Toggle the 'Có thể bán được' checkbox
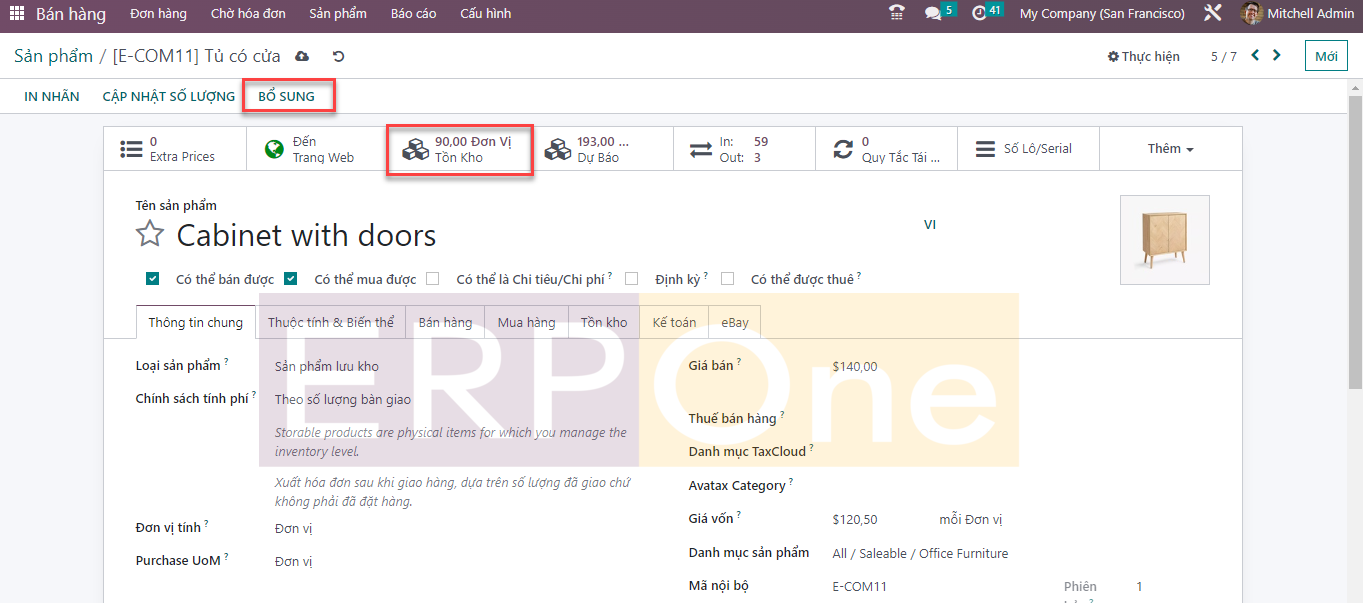1363x603 pixels. 152,279
